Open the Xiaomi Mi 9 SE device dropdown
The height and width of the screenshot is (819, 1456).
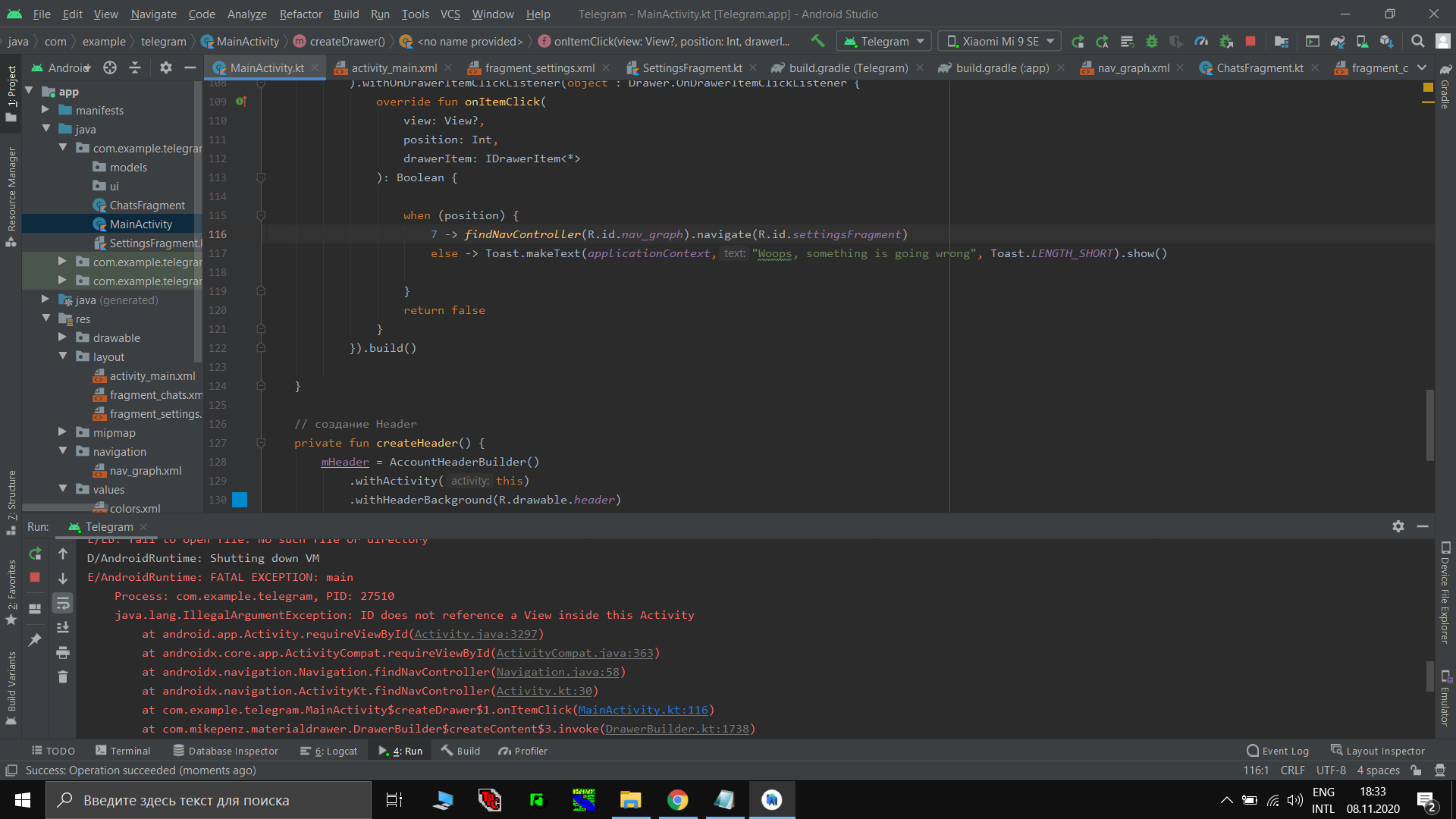[x=1001, y=41]
